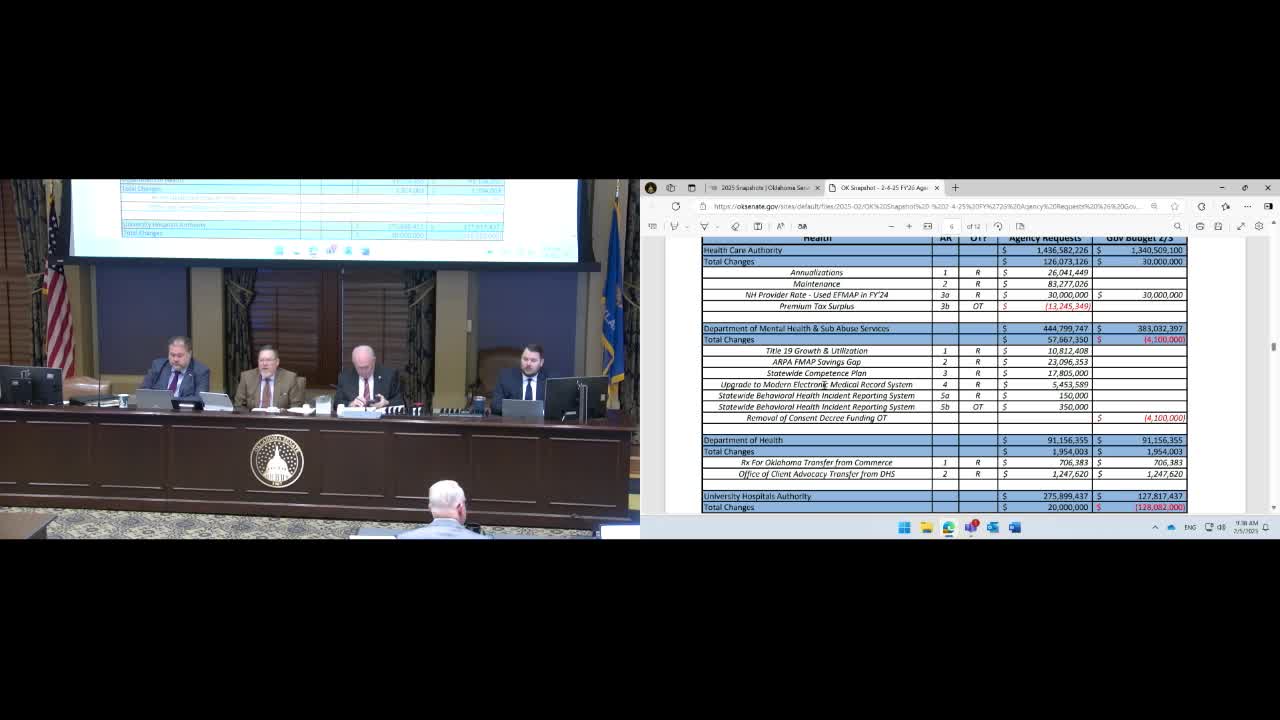Click the PDF vertical scrollbar thumb
The image size is (1280, 720).
coord(1273,346)
